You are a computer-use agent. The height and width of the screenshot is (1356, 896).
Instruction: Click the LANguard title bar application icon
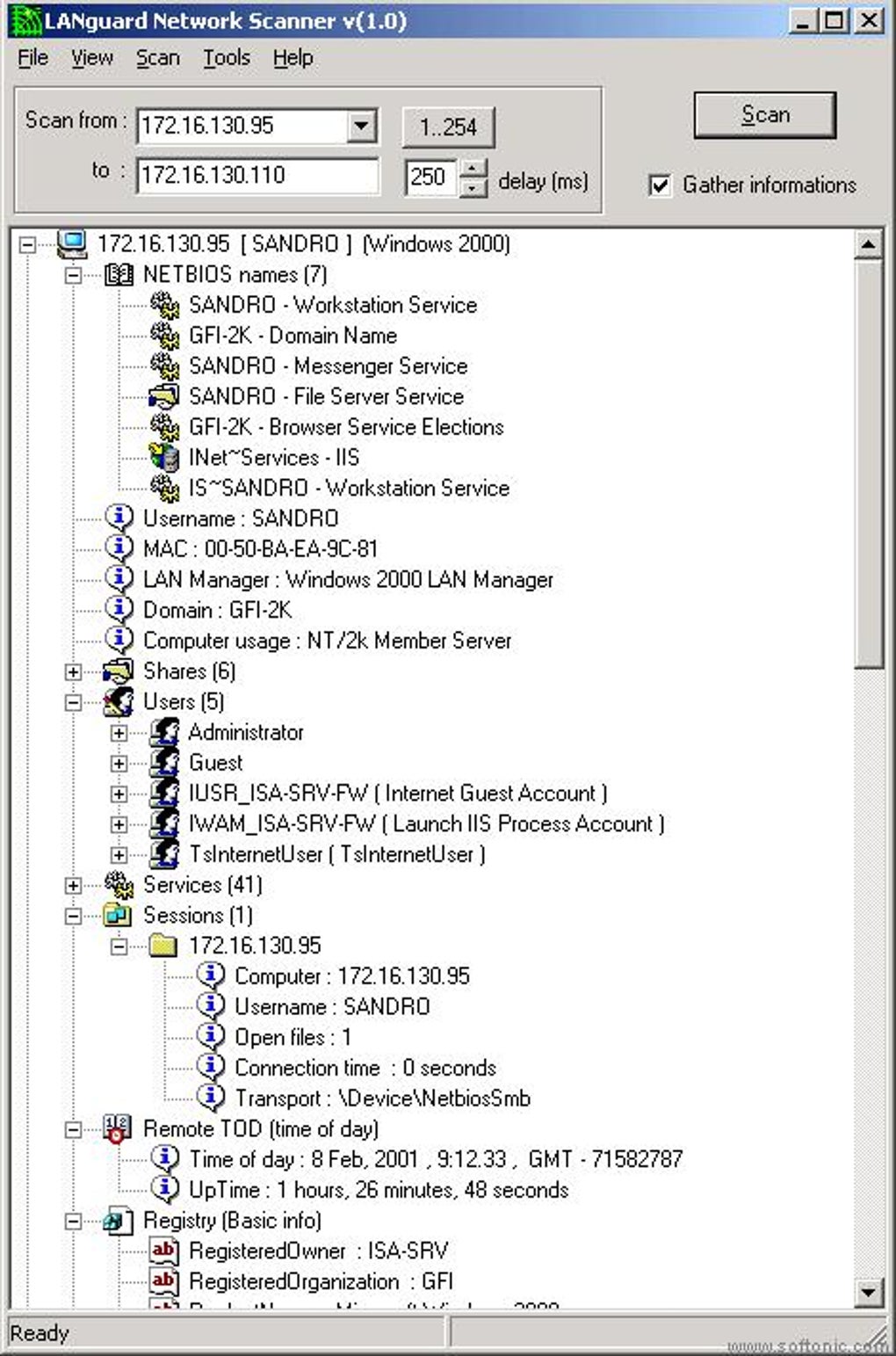tap(25, 20)
